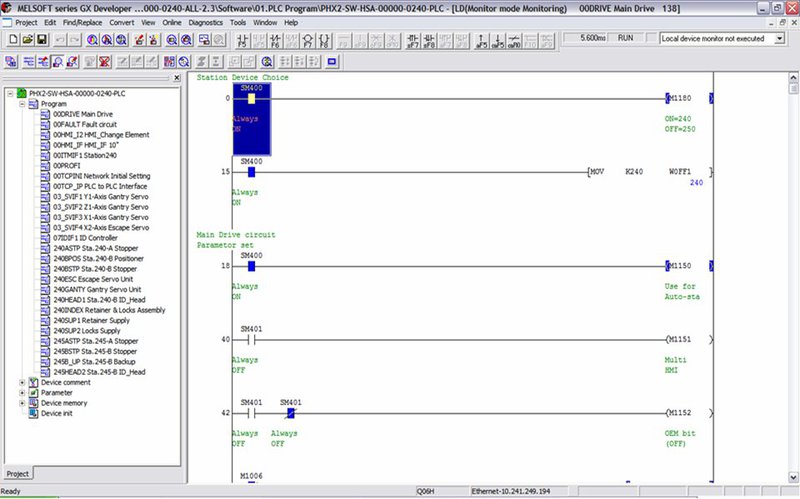Click the New project icon
The image size is (800, 499).
[11, 39]
